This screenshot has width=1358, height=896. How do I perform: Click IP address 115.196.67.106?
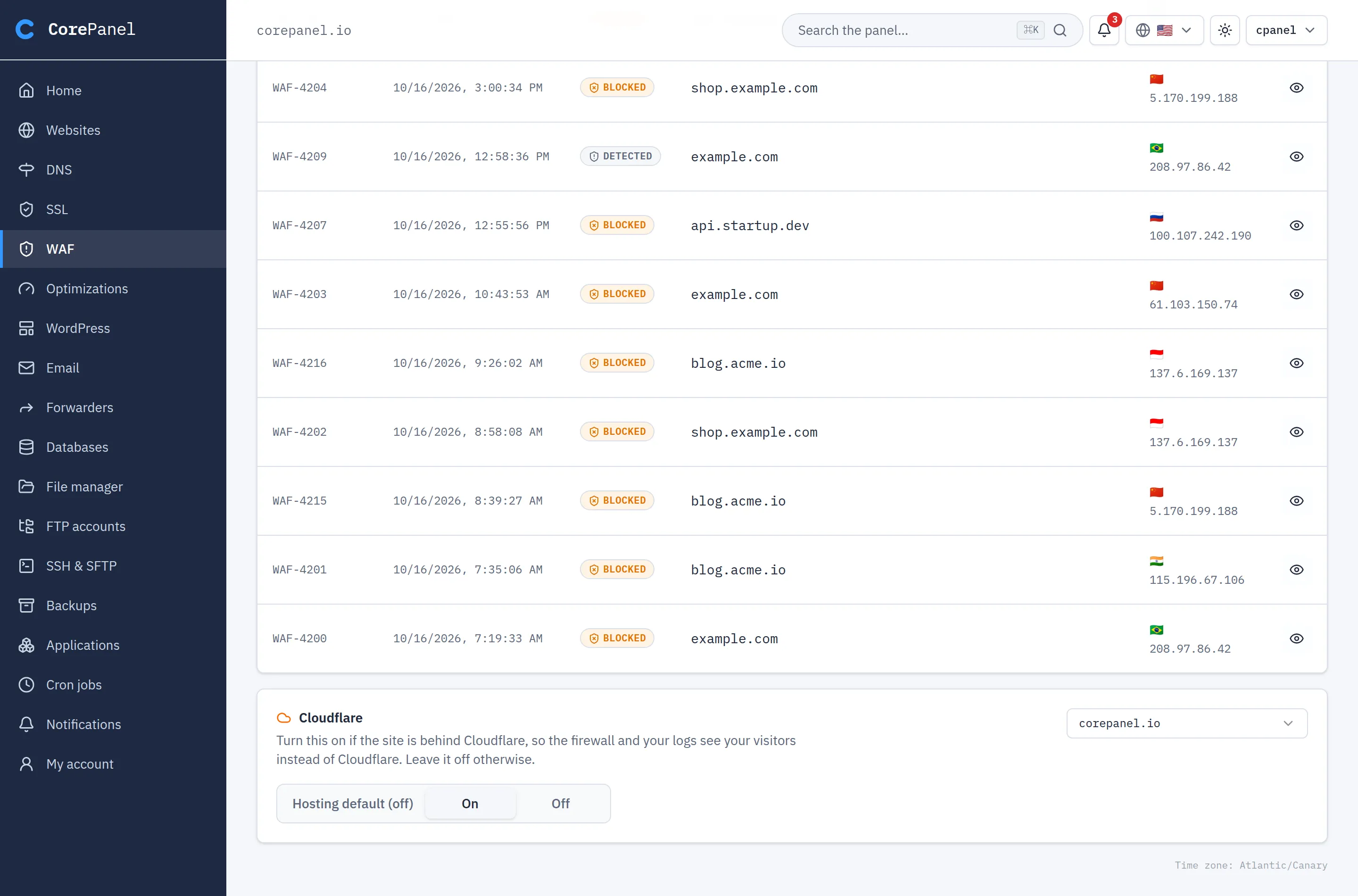click(x=1196, y=580)
